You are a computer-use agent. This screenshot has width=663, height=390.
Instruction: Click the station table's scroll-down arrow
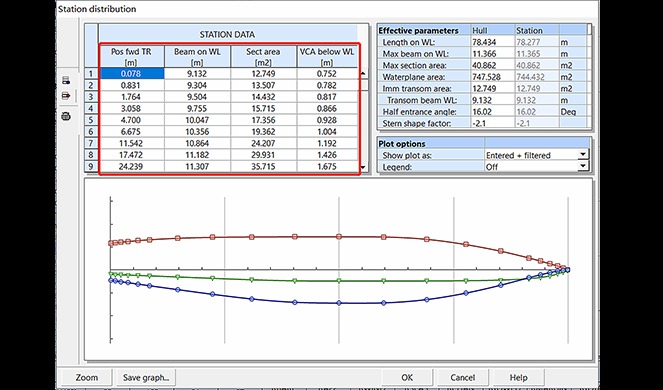(x=363, y=167)
